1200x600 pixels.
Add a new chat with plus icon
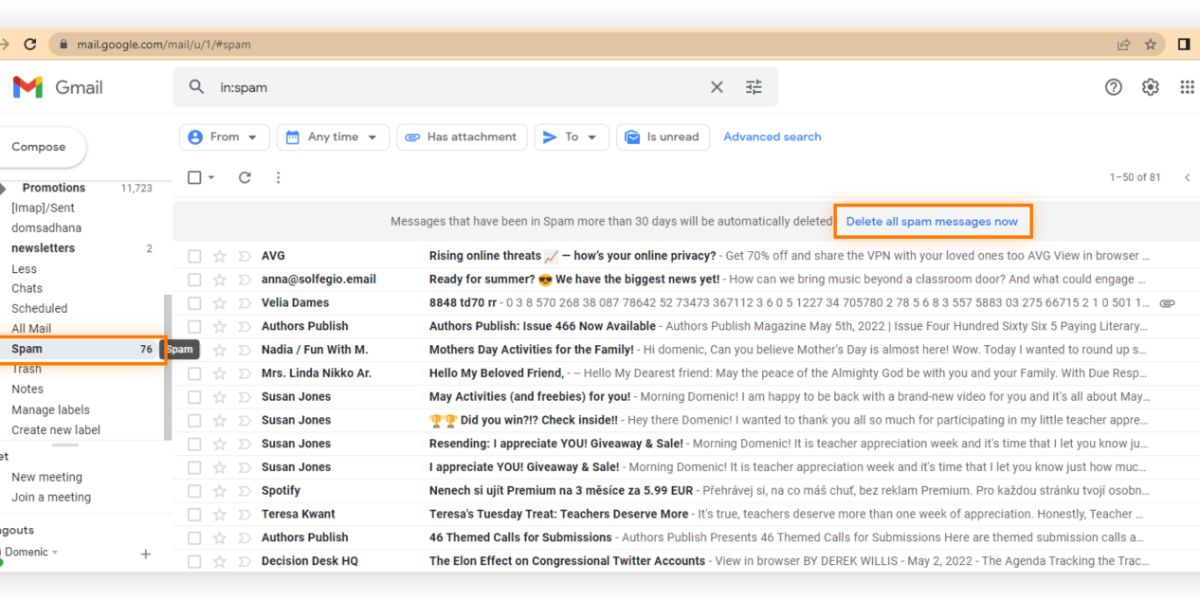[x=145, y=553]
